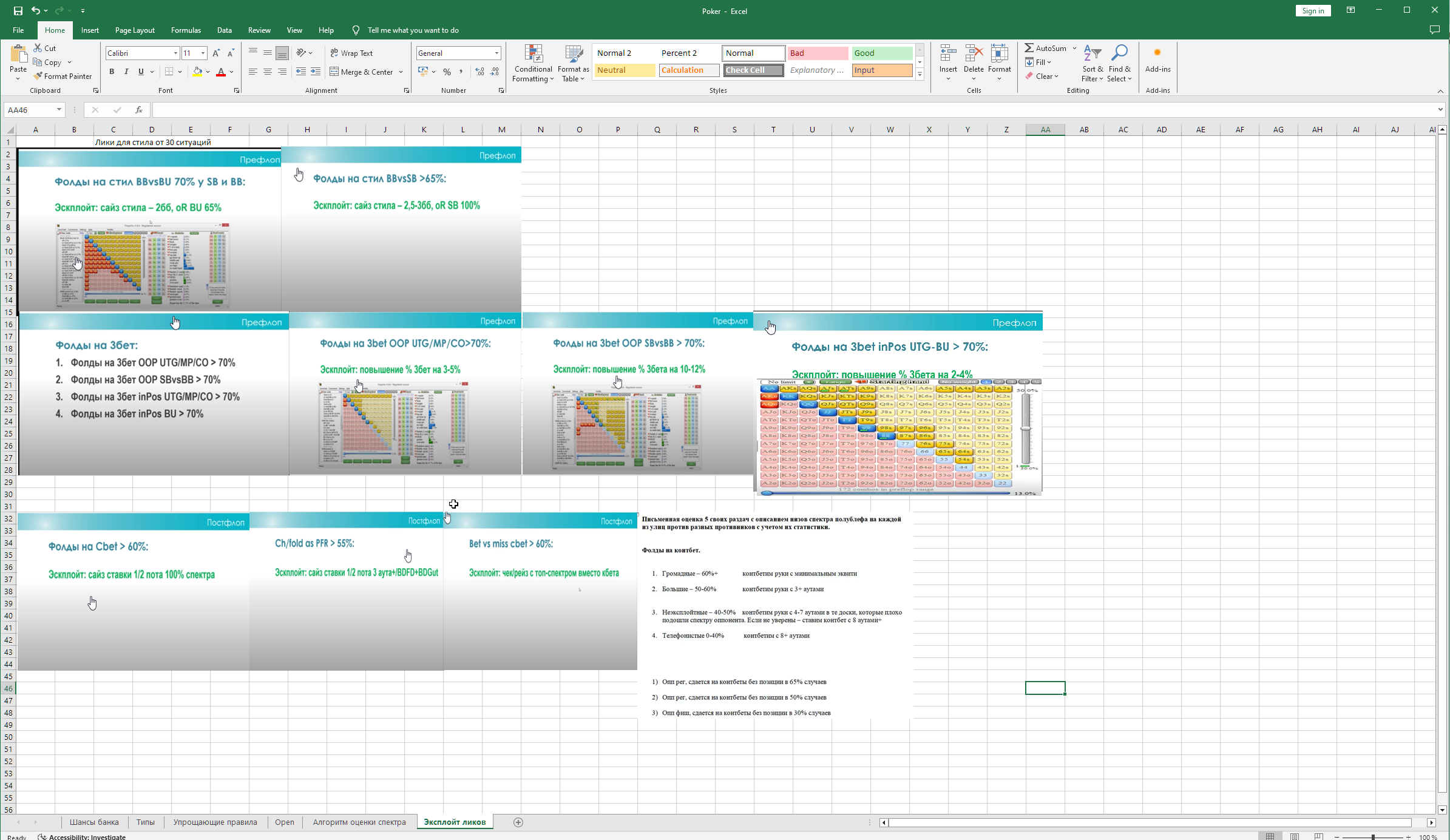Apply the yellow fill color
The image size is (1450, 840).
point(197,72)
